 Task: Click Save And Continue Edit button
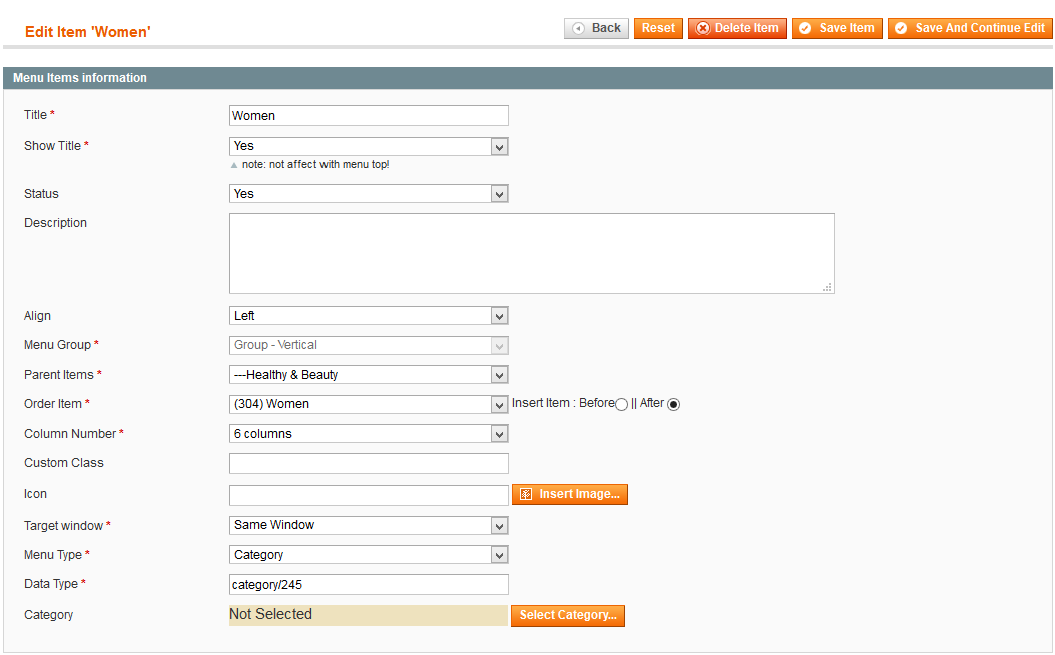tap(970, 28)
